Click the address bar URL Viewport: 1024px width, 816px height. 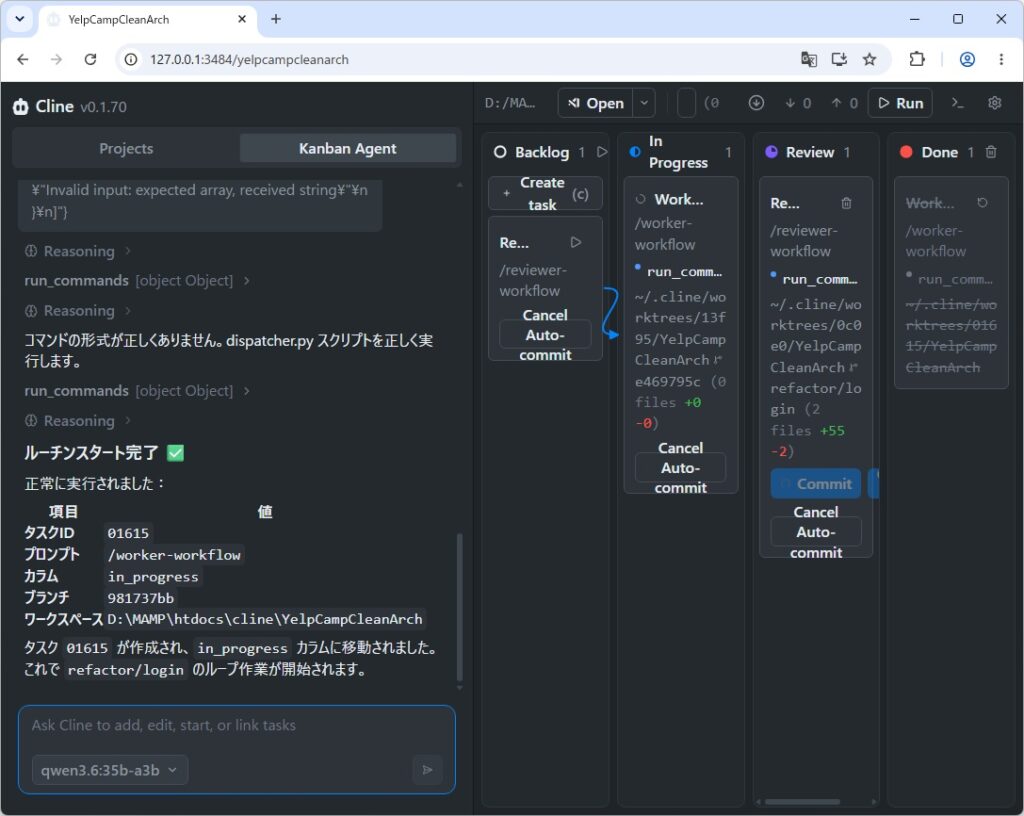(x=249, y=59)
